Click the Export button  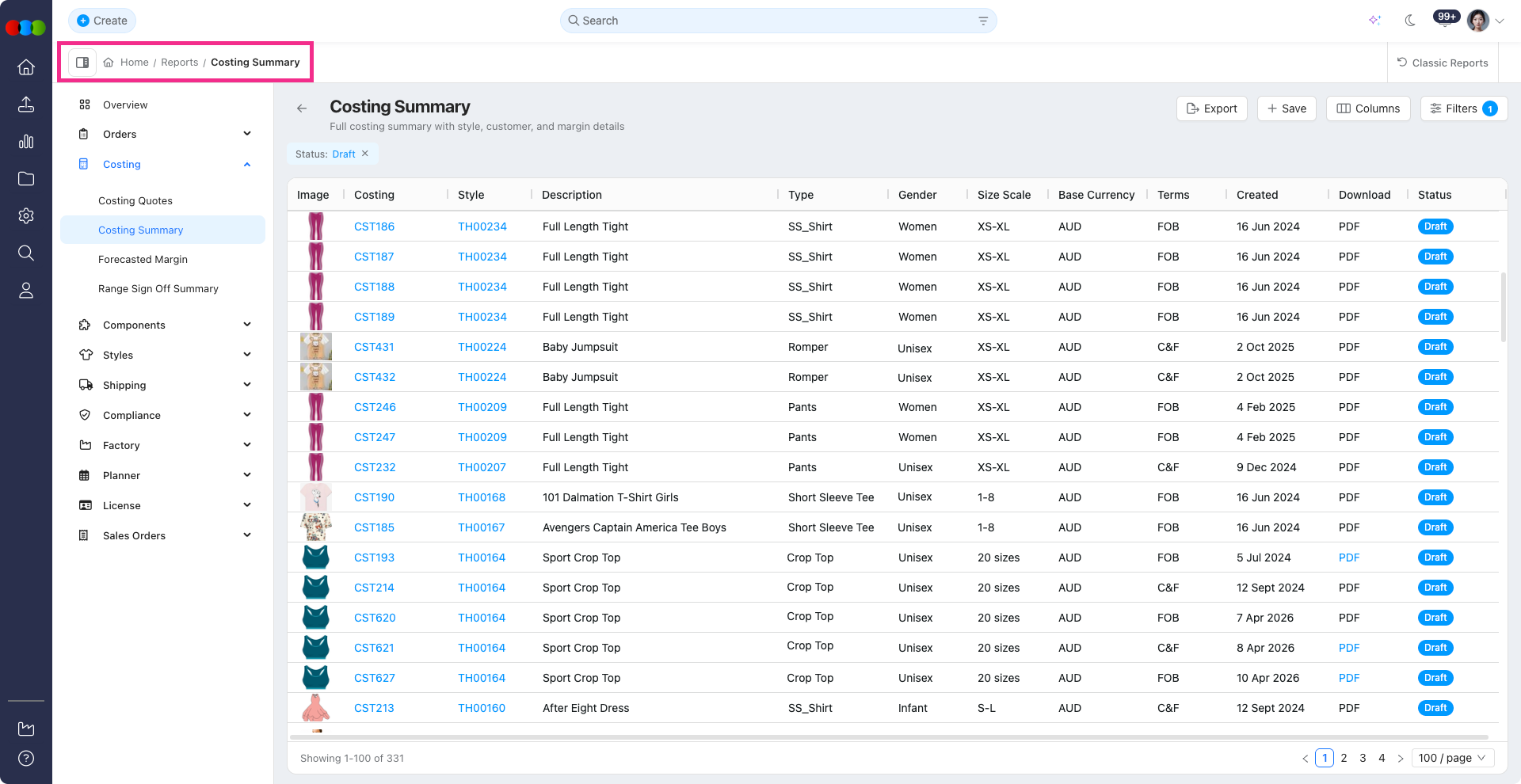(x=1212, y=108)
